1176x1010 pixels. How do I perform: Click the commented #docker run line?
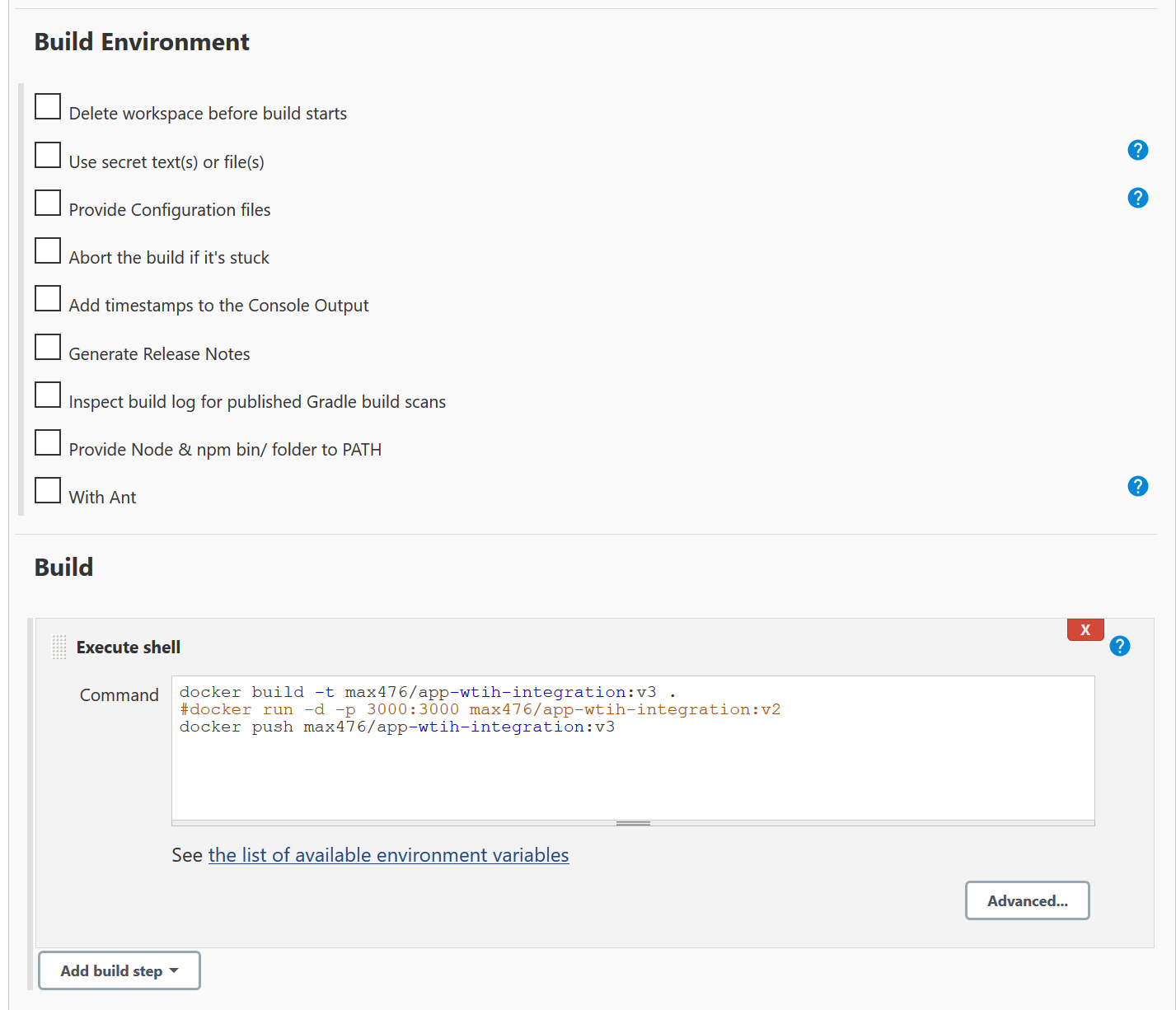click(480, 709)
